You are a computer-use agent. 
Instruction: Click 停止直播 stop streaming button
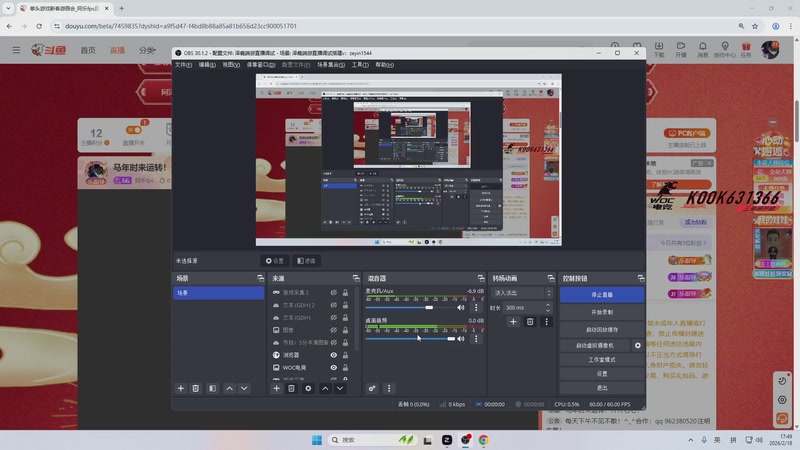(602, 295)
